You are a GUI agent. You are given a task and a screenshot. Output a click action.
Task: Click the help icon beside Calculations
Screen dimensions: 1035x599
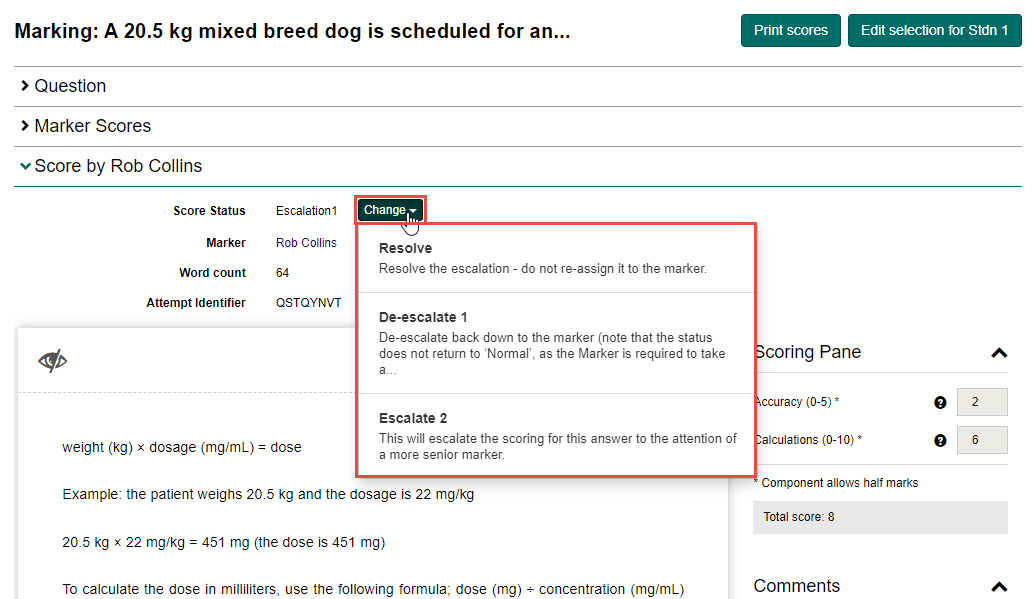940,440
